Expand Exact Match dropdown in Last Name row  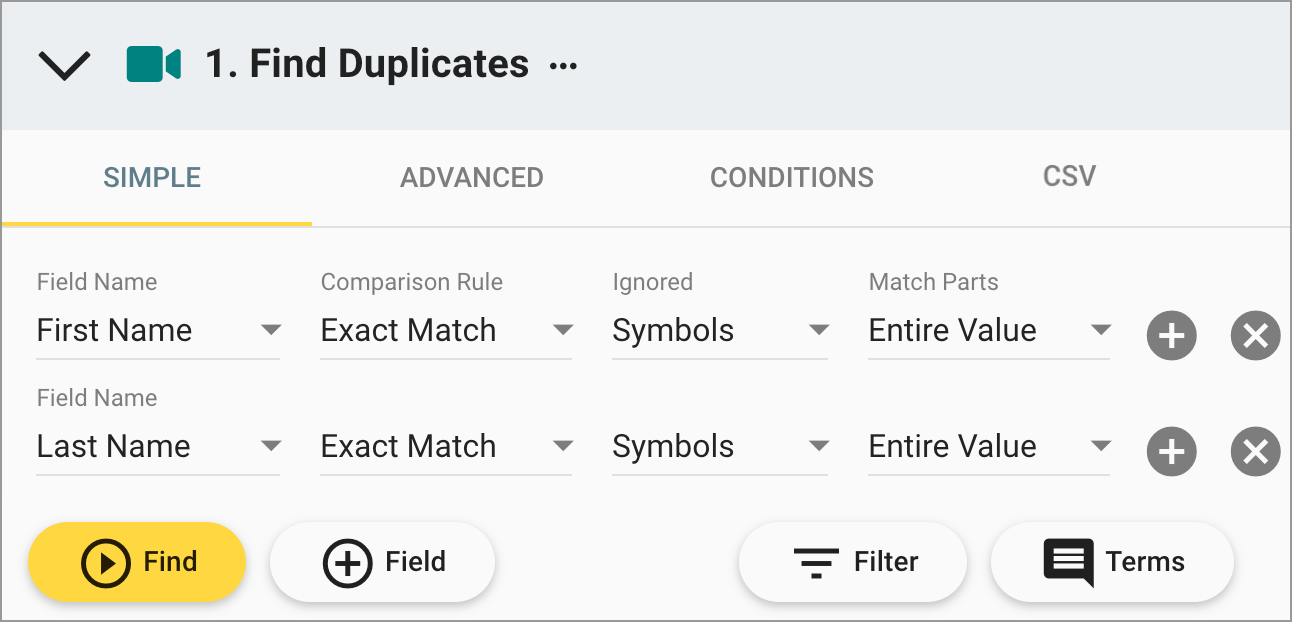446,447
